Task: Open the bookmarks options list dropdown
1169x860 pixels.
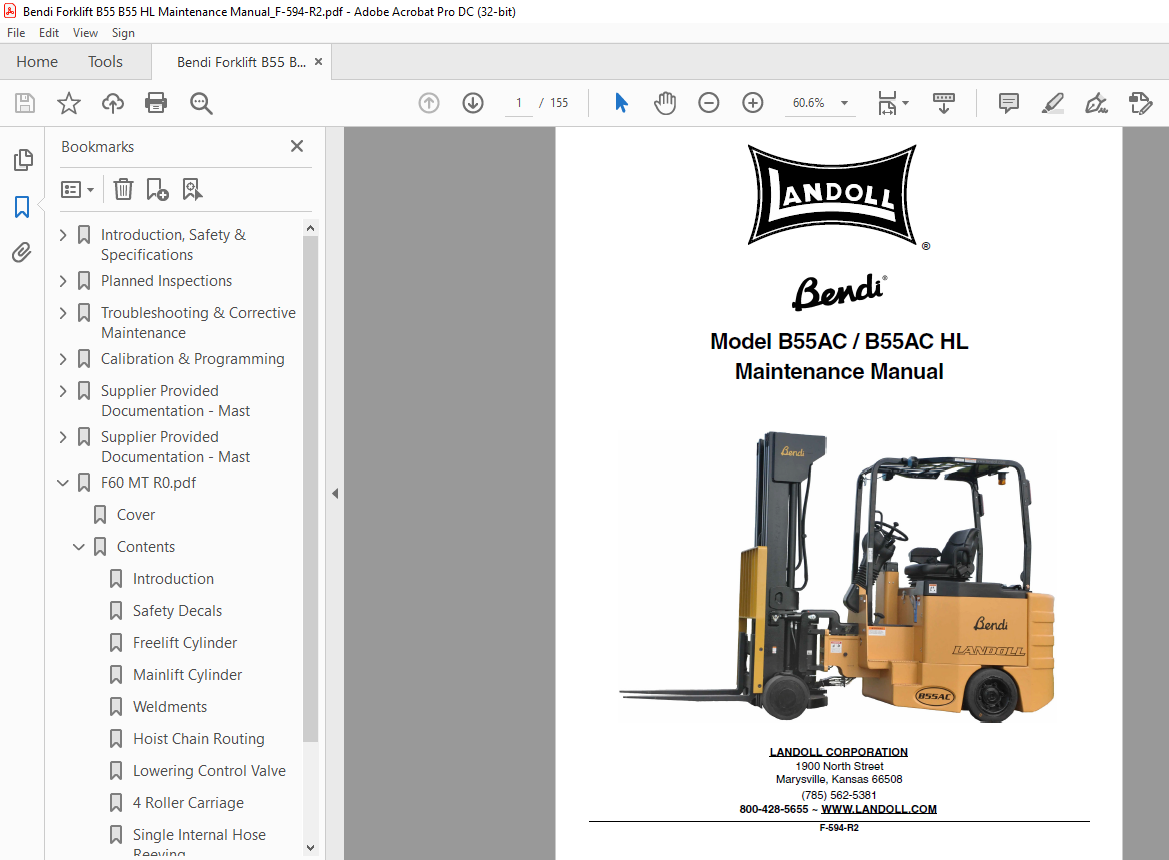Action: click(x=78, y=189)
